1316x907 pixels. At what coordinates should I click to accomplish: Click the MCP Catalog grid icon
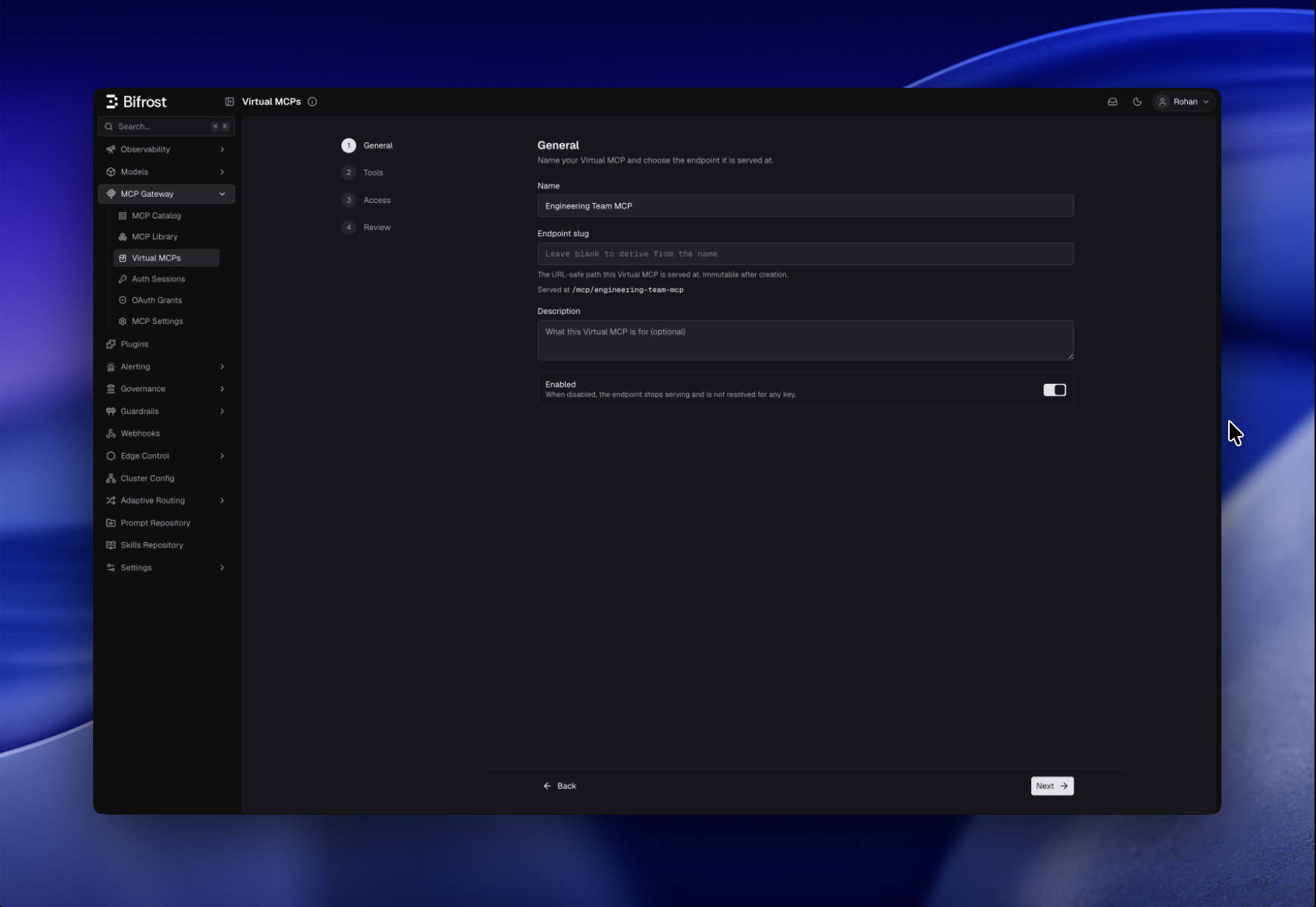tap(123, 216)
